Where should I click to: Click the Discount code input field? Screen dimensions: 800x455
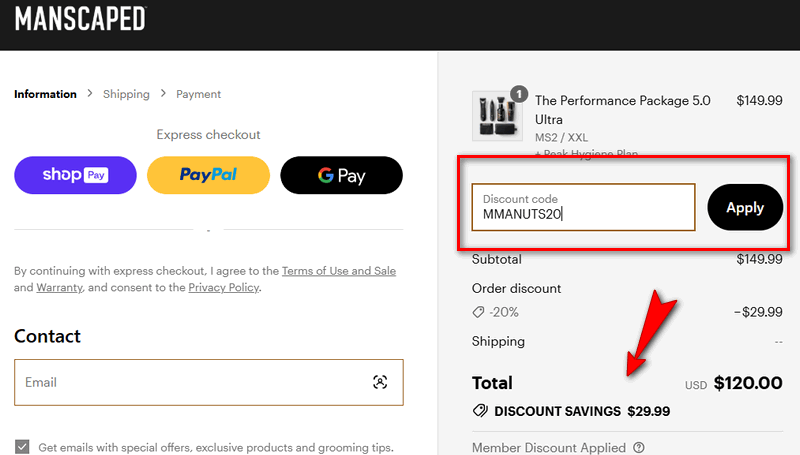point(583,207)
